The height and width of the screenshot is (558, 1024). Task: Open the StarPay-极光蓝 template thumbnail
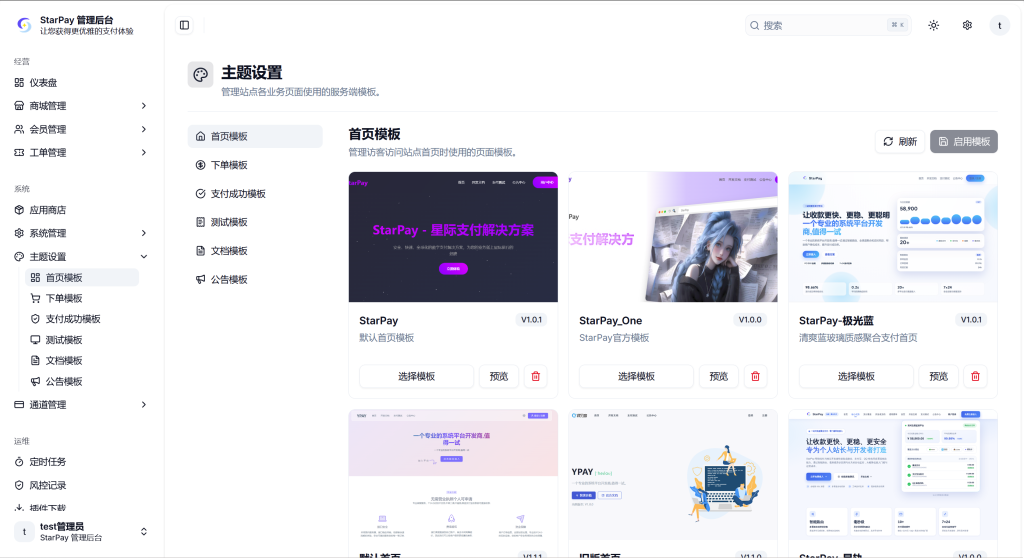[x=893, y=237]
